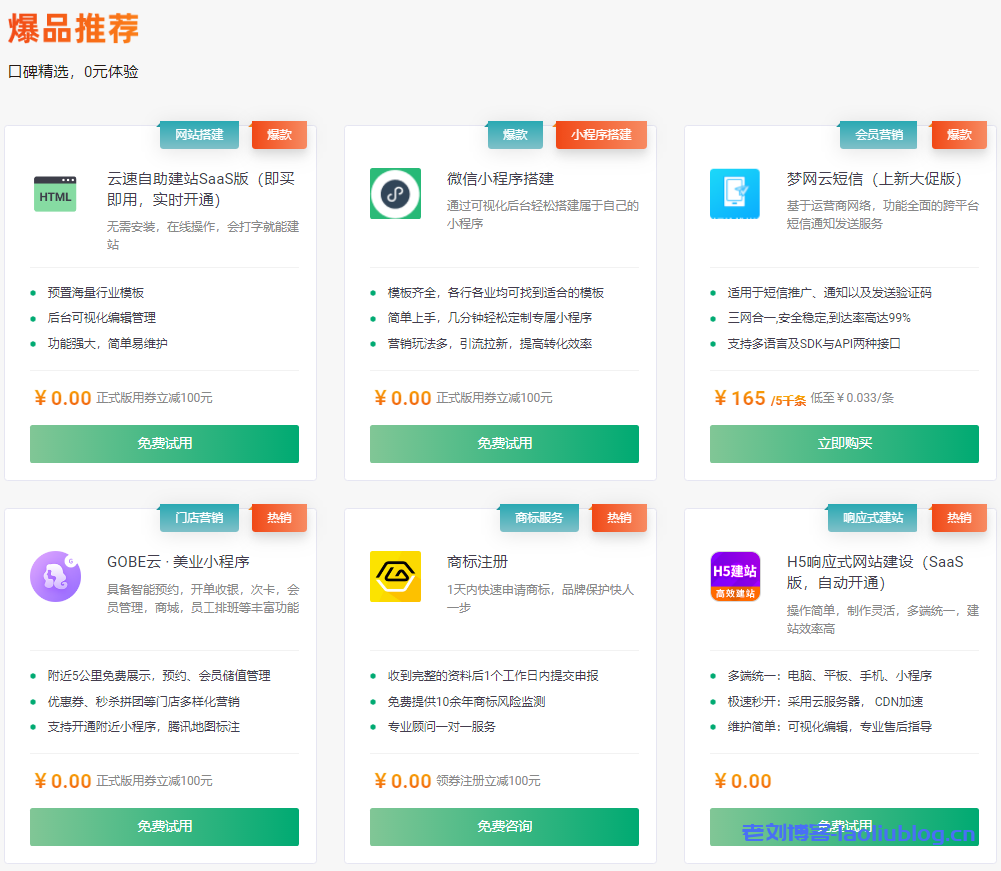Click the yellow trademark logo icon on 商标注册 card
Screen dimensions: 1001x871
pyautogui.click(x=395, y=578)
